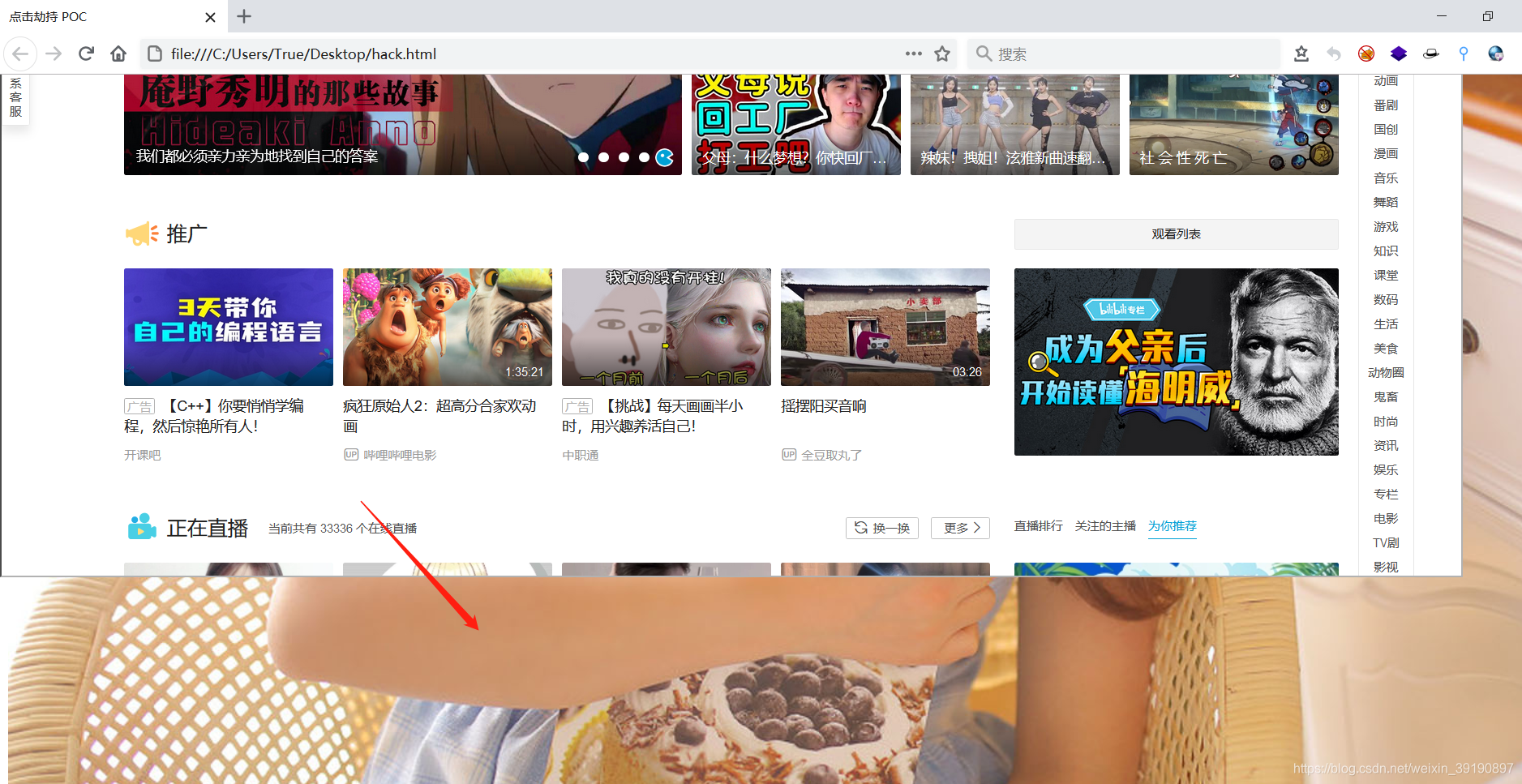1522x784 pixels.
Task: Click the 更多 button with chevron
Action: pos(961,528)
